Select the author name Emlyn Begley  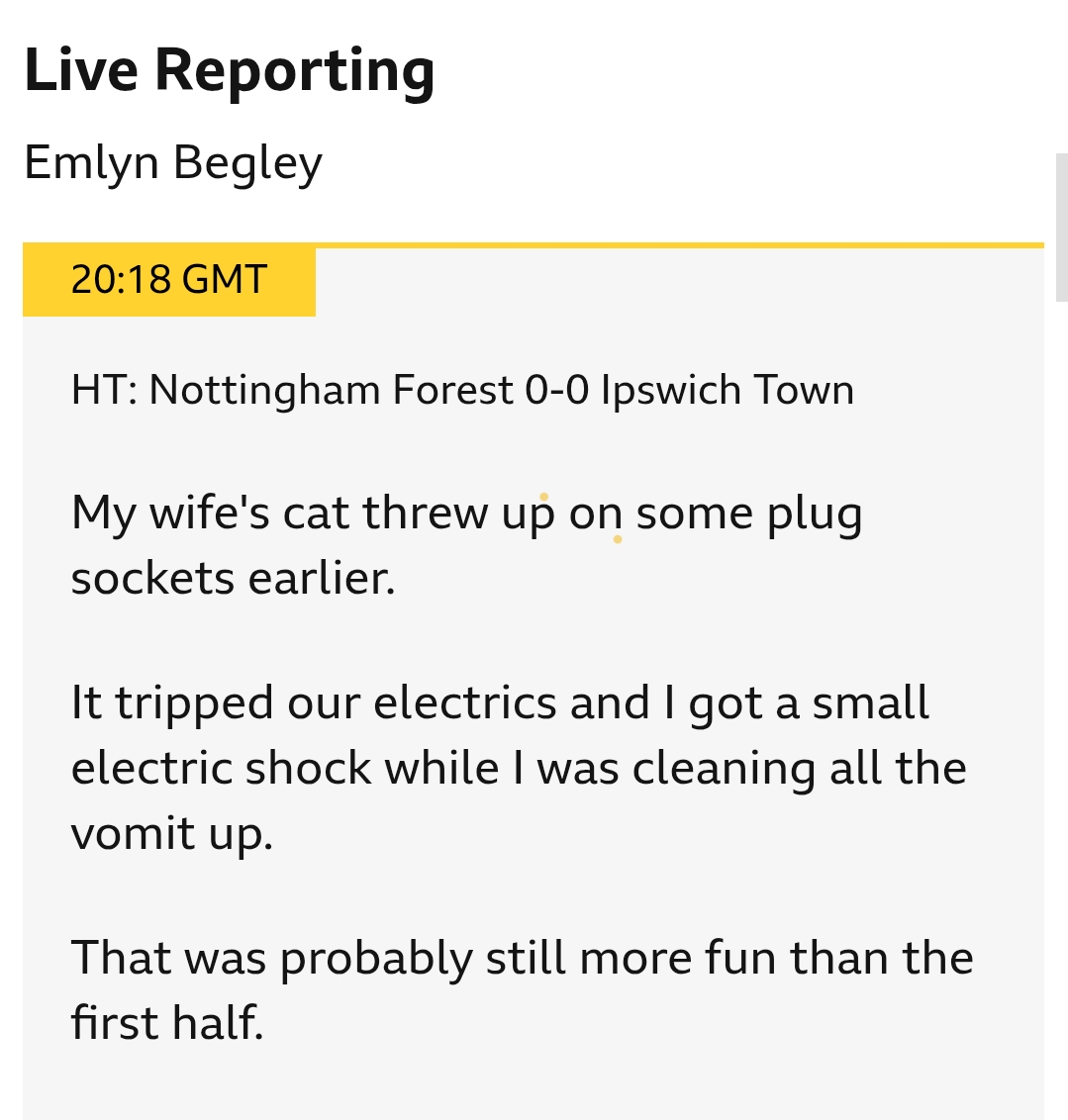point(173,163)
